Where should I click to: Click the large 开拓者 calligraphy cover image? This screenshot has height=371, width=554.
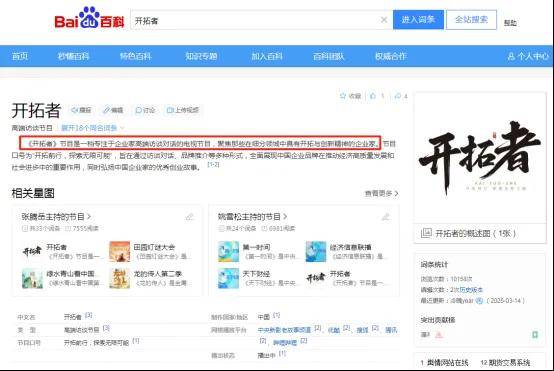tap(480, 157)
